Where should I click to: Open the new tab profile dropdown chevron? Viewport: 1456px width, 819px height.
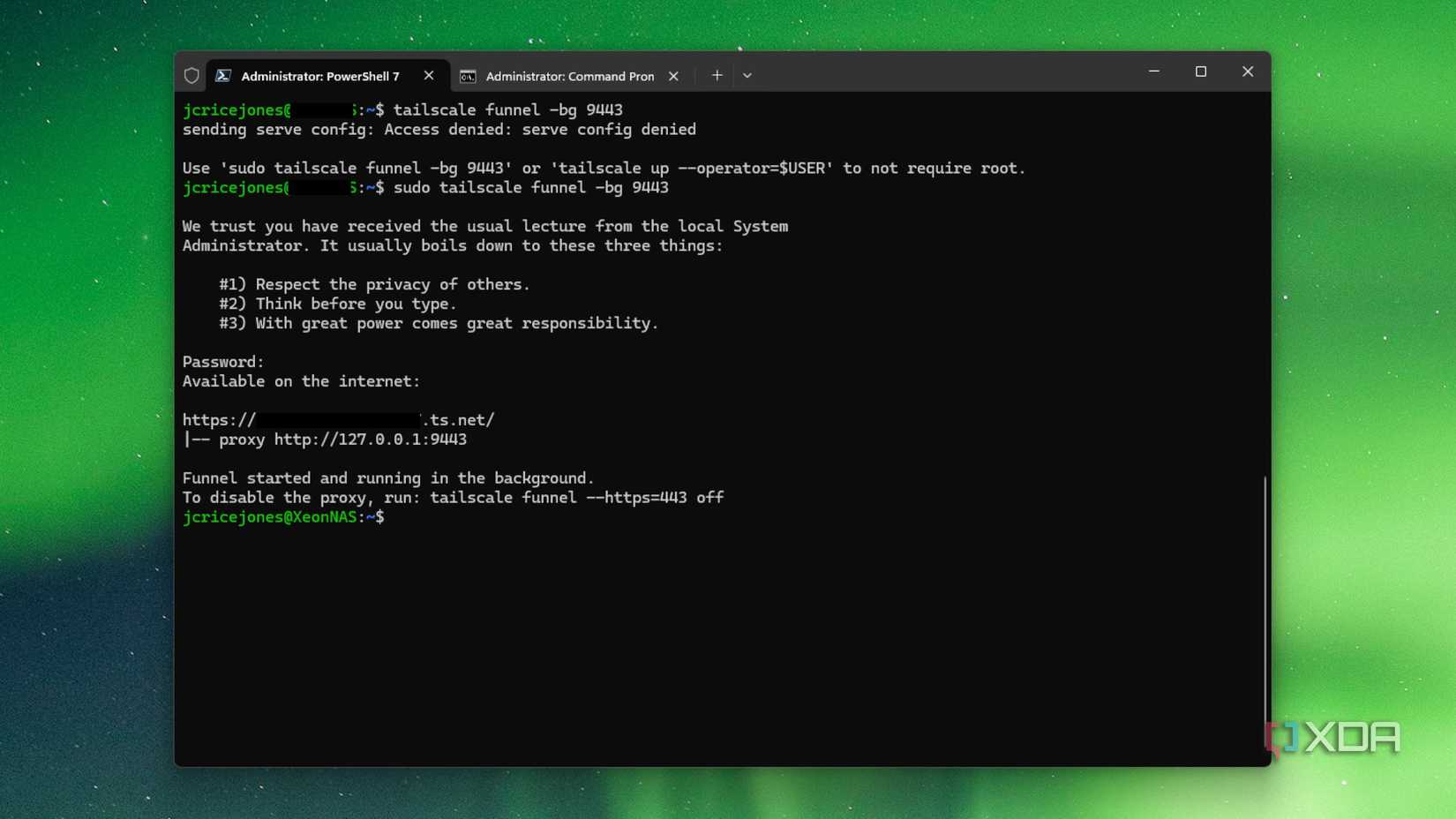point(747,76)
